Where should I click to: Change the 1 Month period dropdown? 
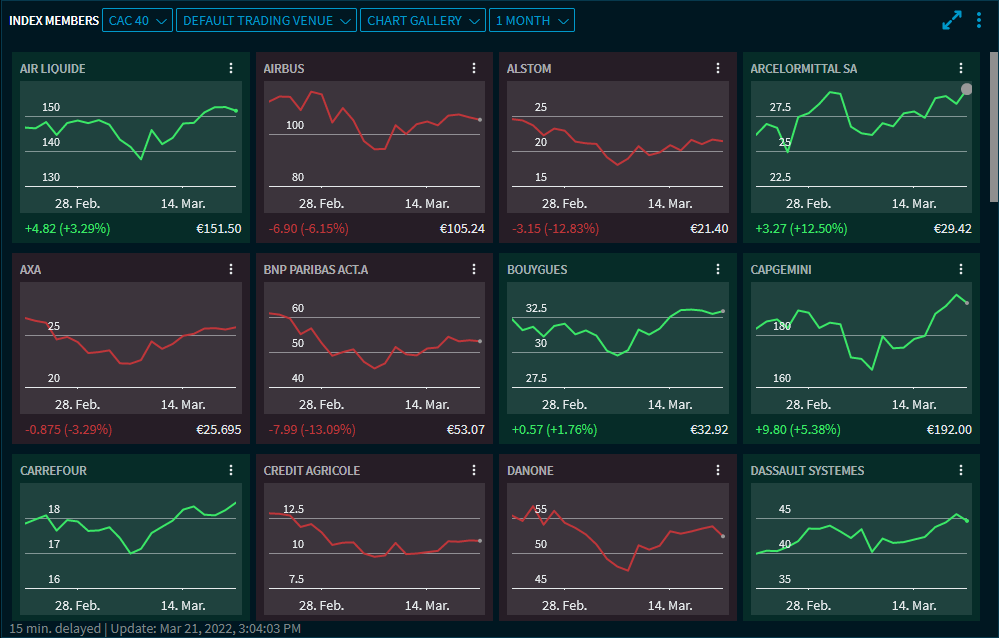point(533,20)
